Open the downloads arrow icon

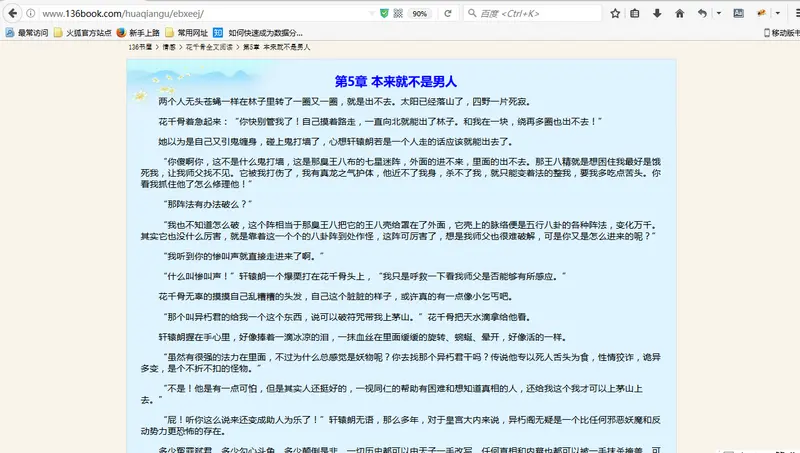pyautogui.click(x=657, y=13)
